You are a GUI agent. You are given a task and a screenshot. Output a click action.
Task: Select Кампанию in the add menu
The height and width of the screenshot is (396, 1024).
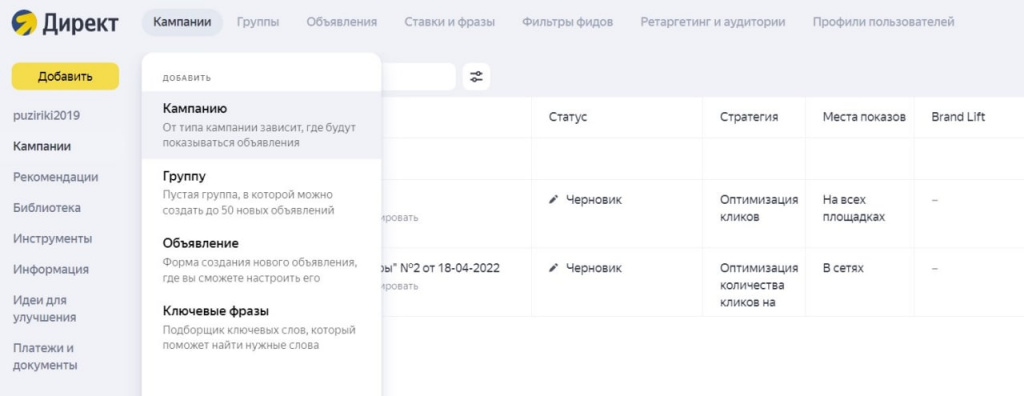coord(261,125)
